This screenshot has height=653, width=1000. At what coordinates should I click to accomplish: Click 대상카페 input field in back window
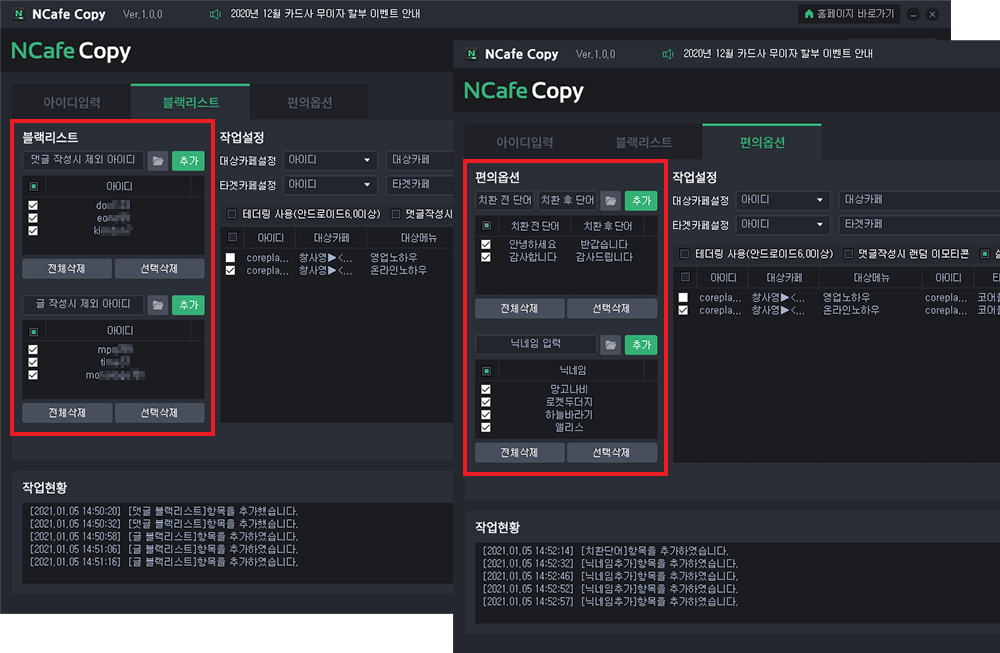(x=419, y=160)
